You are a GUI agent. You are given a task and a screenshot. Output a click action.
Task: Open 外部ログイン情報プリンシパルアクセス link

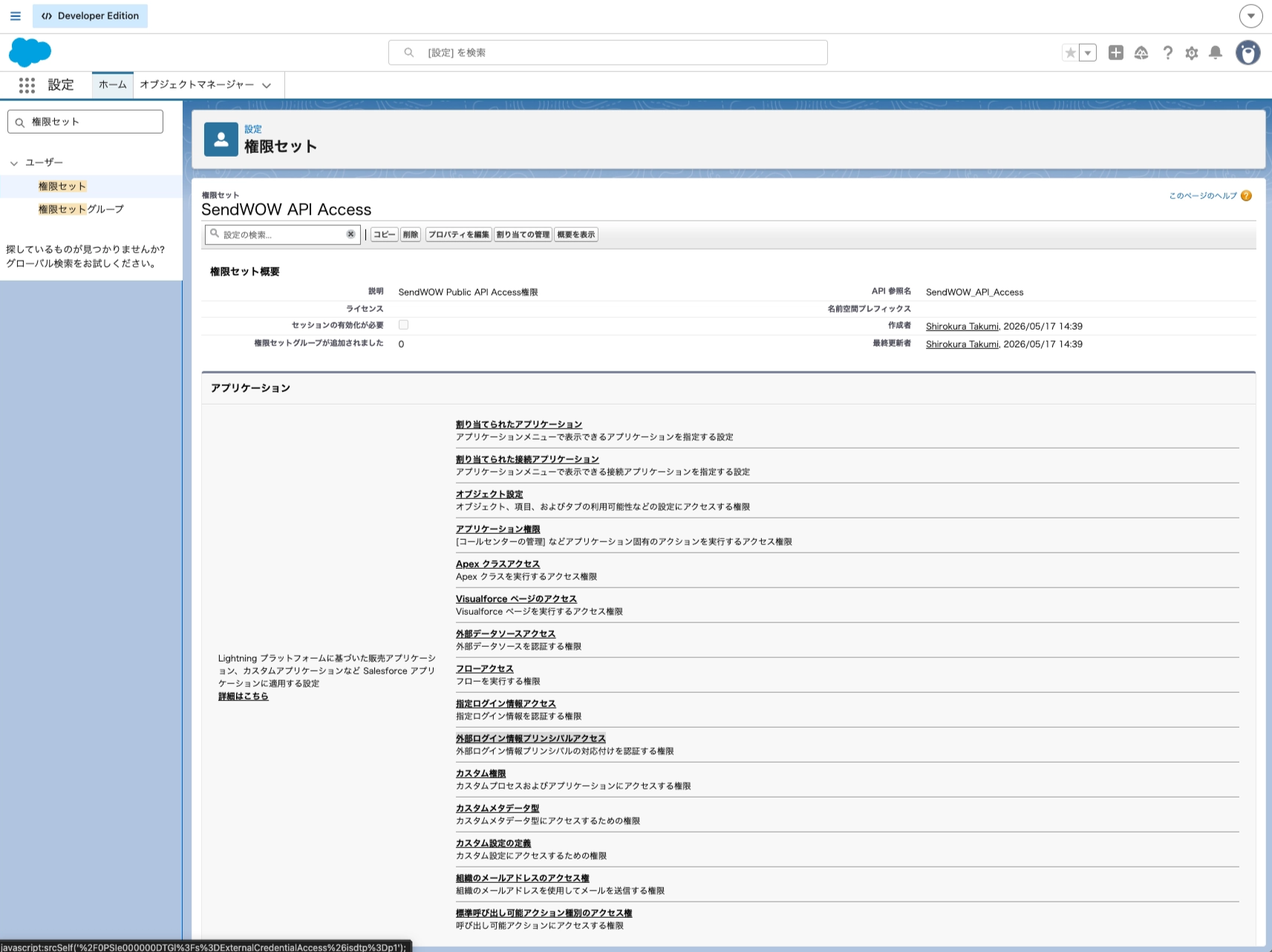coord(531,739)
